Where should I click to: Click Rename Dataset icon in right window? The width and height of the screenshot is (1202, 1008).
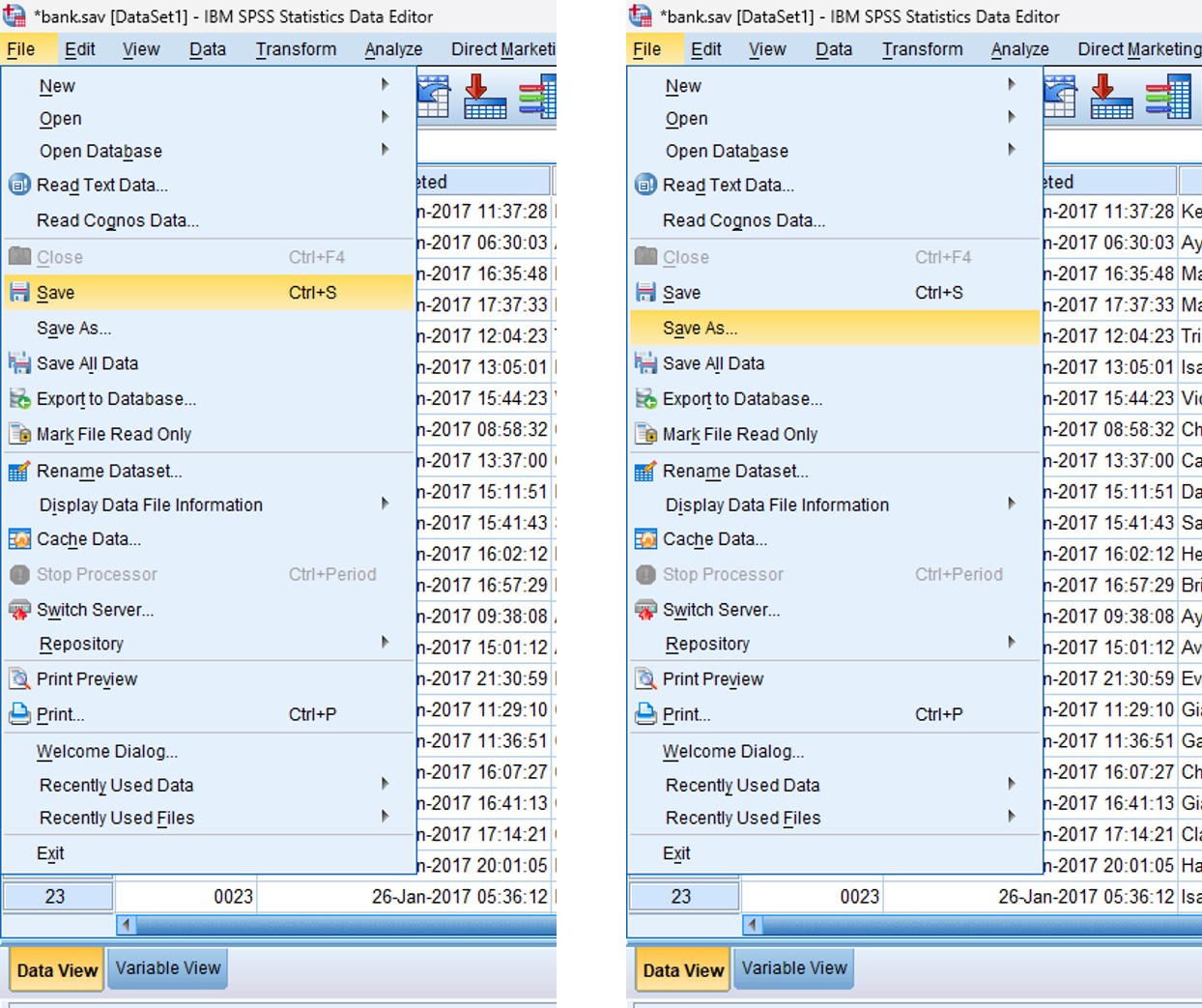click(x=645, y=472)
